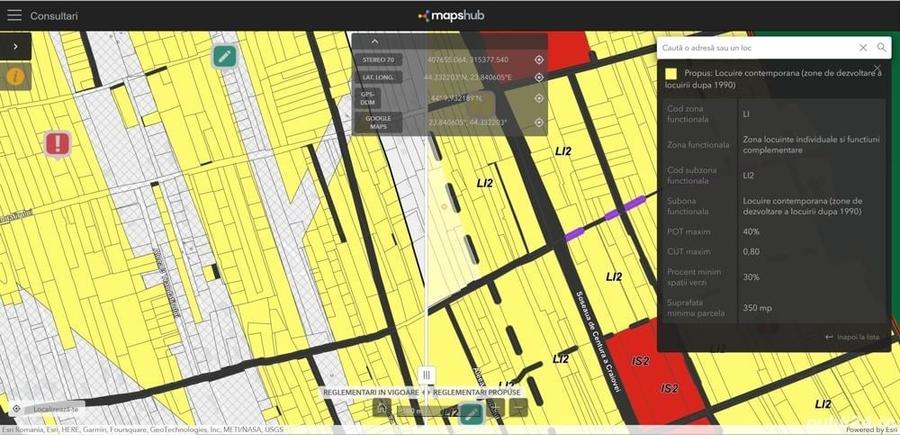Select the STEREO 70 coordinate format
This screenshot has height=435, width=900.
[x=378, y=60]
